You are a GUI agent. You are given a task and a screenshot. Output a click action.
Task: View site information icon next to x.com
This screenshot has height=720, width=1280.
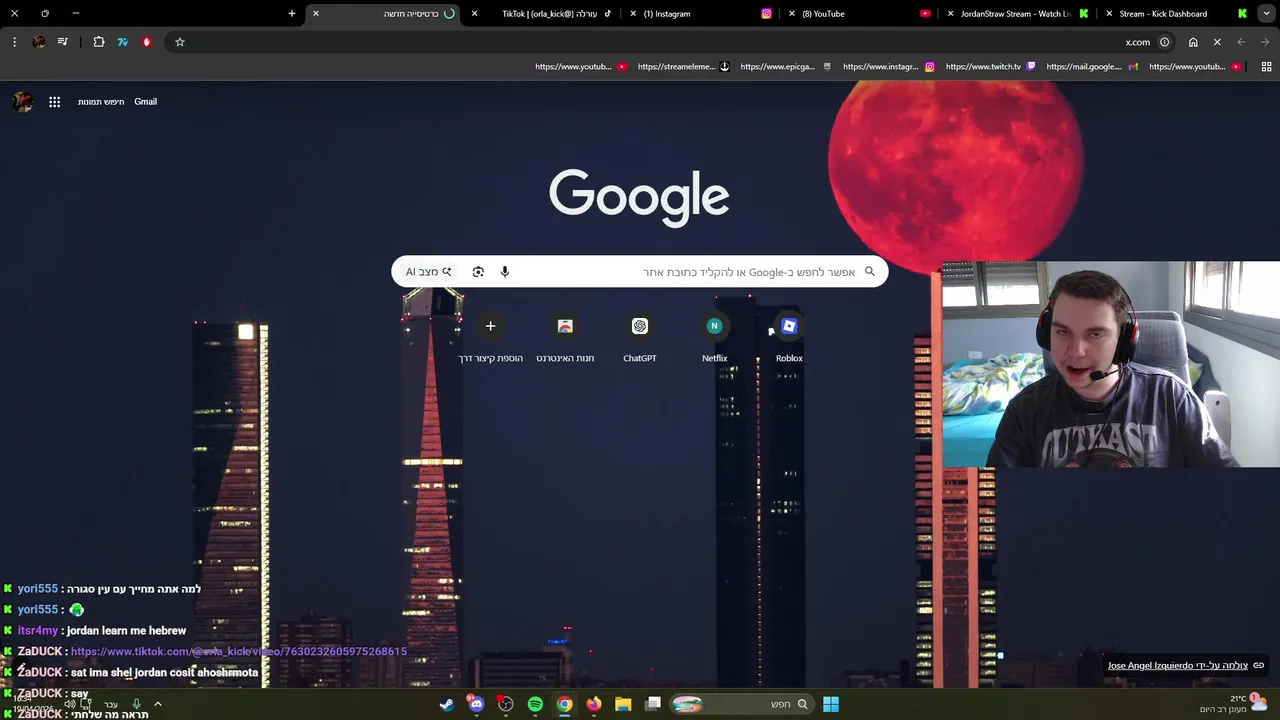click(1164, 42)
